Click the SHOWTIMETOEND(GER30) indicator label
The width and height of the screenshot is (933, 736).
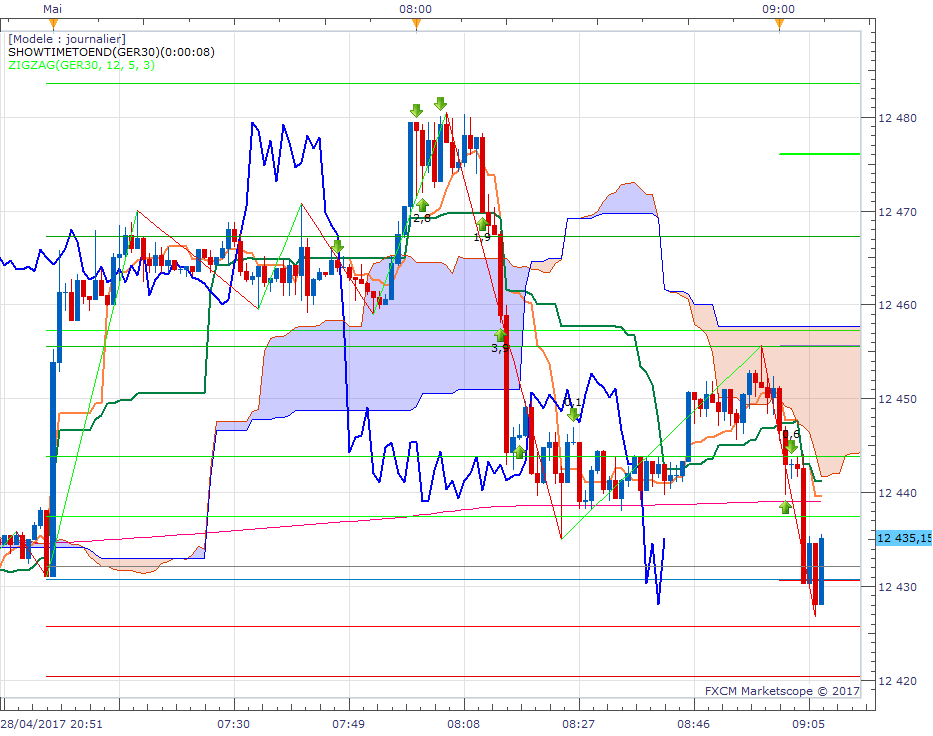[x=111, y=52]
